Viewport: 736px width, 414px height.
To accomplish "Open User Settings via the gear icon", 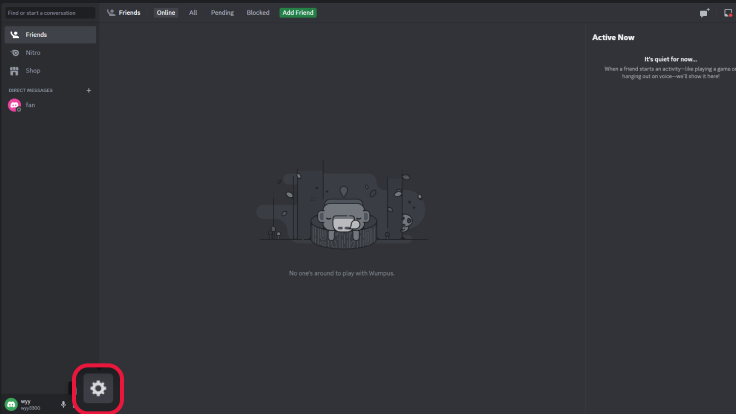I will (x=98, y=388).
